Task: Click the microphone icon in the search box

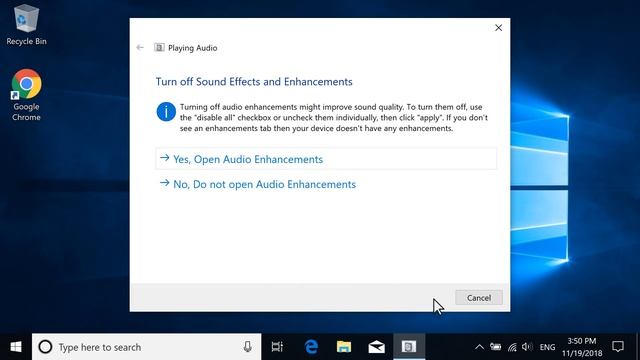Action: [x=247, y=347]
